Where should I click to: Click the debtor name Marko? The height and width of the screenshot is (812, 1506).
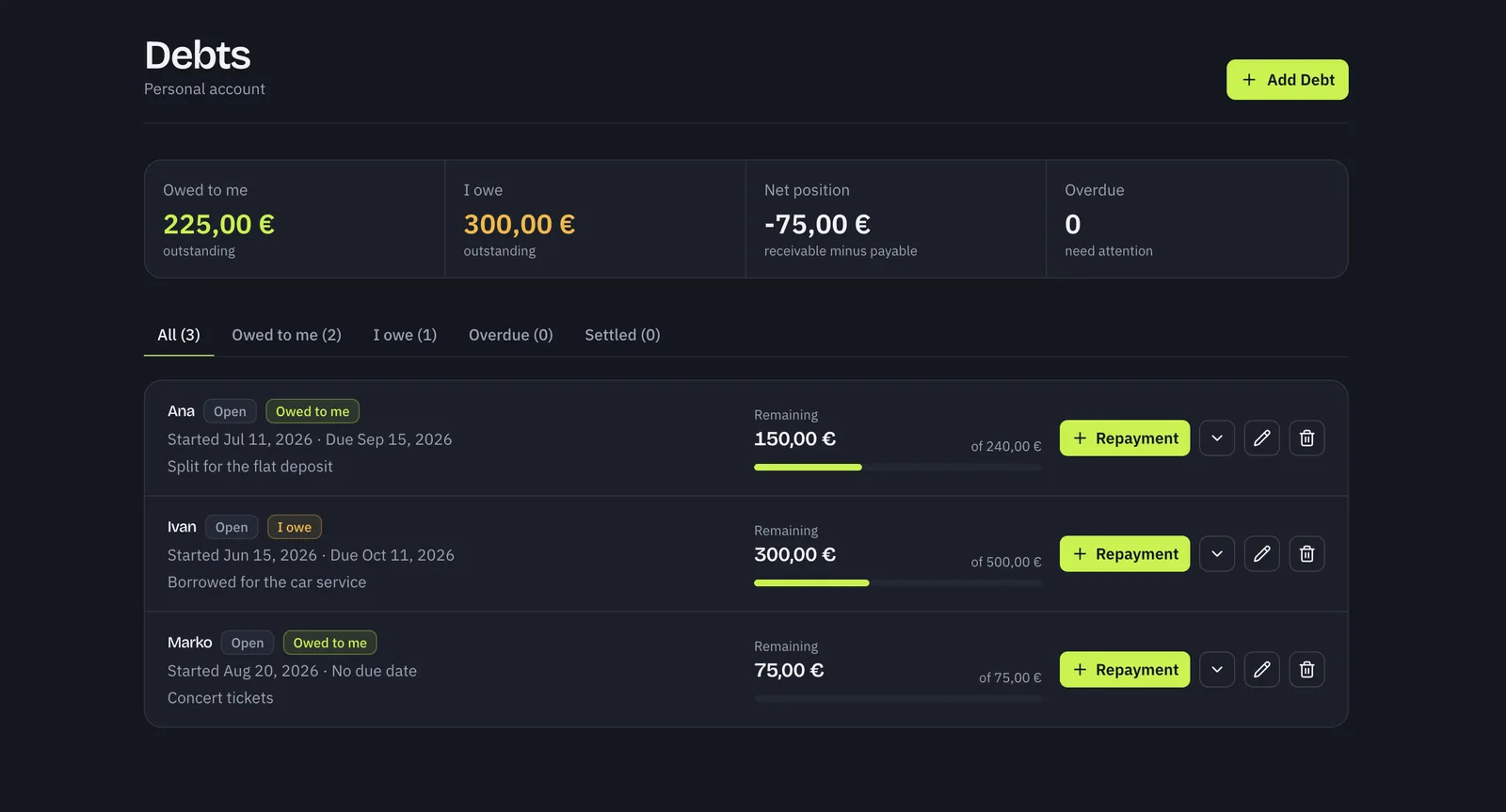tap(190, 643)
